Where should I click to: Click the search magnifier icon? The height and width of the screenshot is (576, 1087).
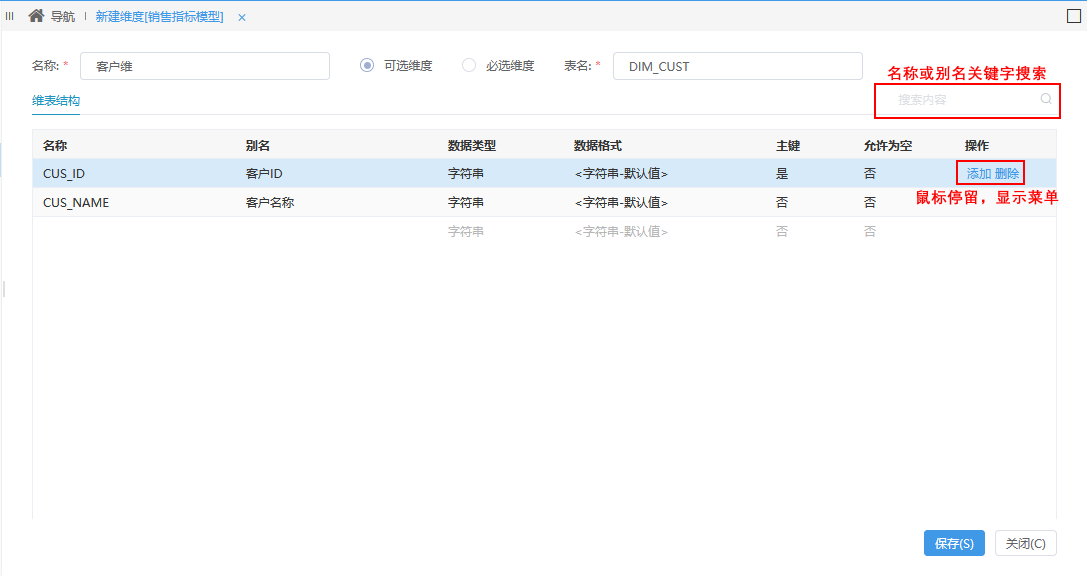click(1046, 99)
